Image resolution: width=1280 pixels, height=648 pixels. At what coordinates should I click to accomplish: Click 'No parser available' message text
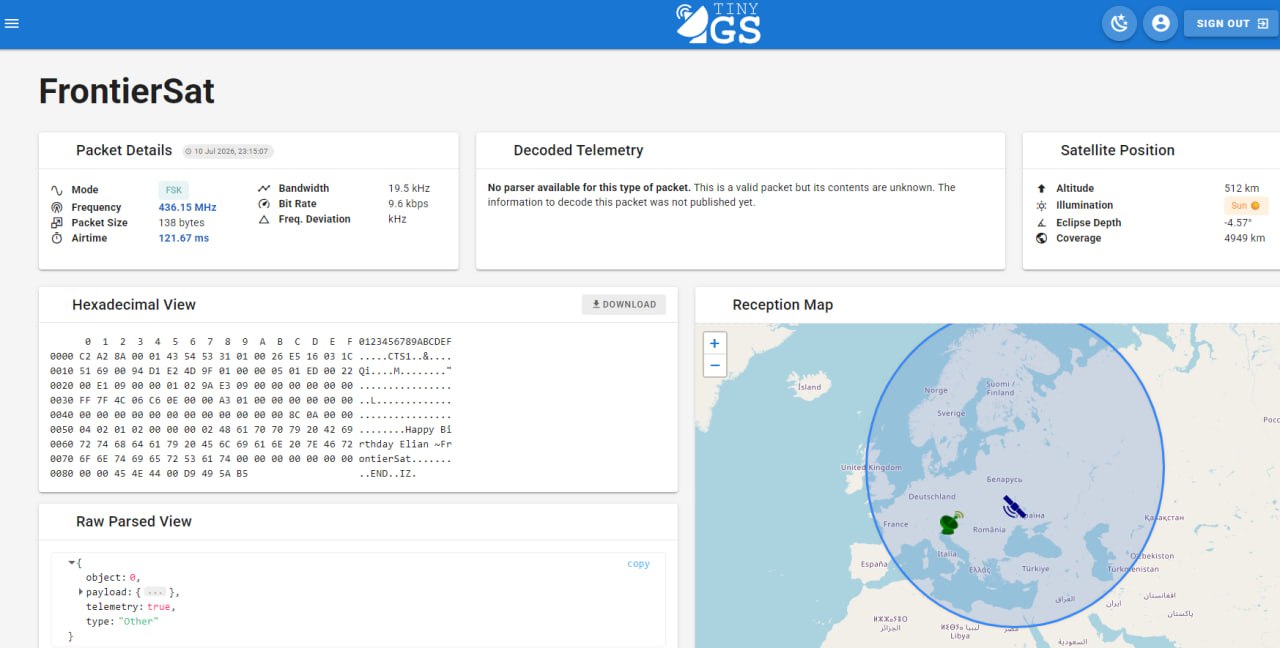click(588, 187)
